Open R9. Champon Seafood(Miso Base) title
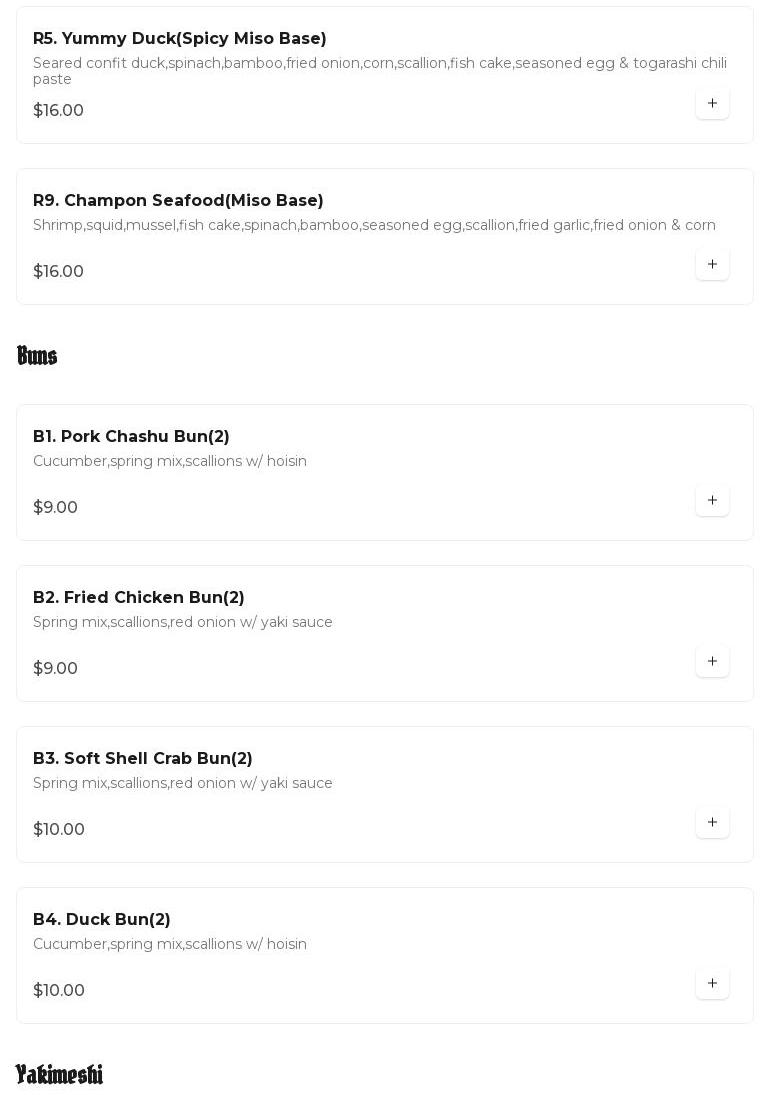 [178, 201]
